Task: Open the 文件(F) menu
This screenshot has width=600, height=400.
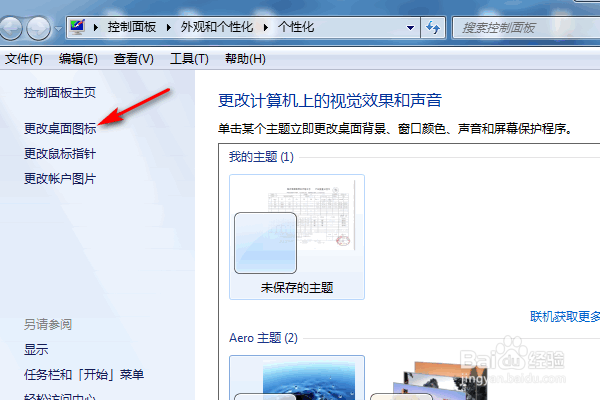Action: pos(24,59)
